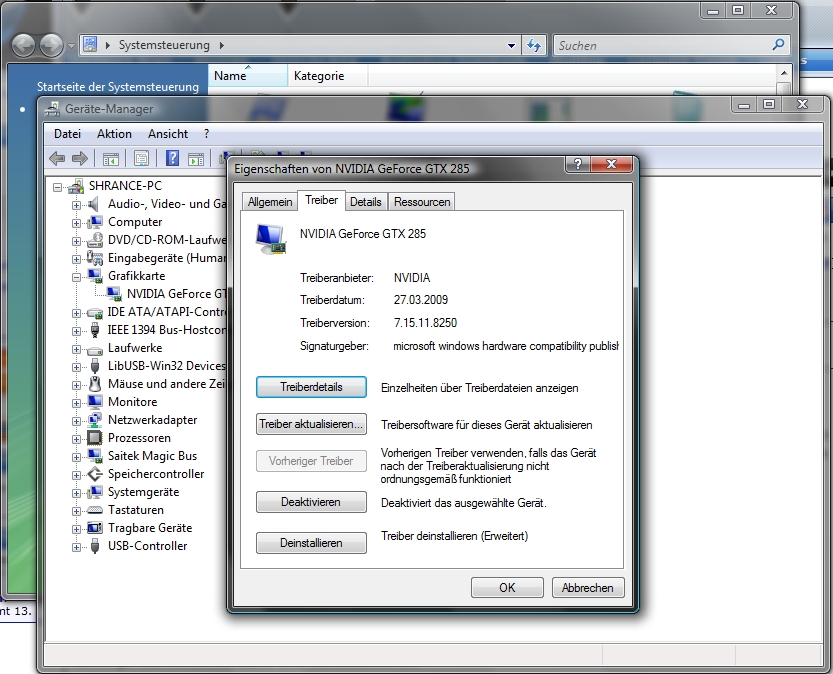Switch to the Allgemein tab
Screen dimensions: 833x674
pos(270,202)
